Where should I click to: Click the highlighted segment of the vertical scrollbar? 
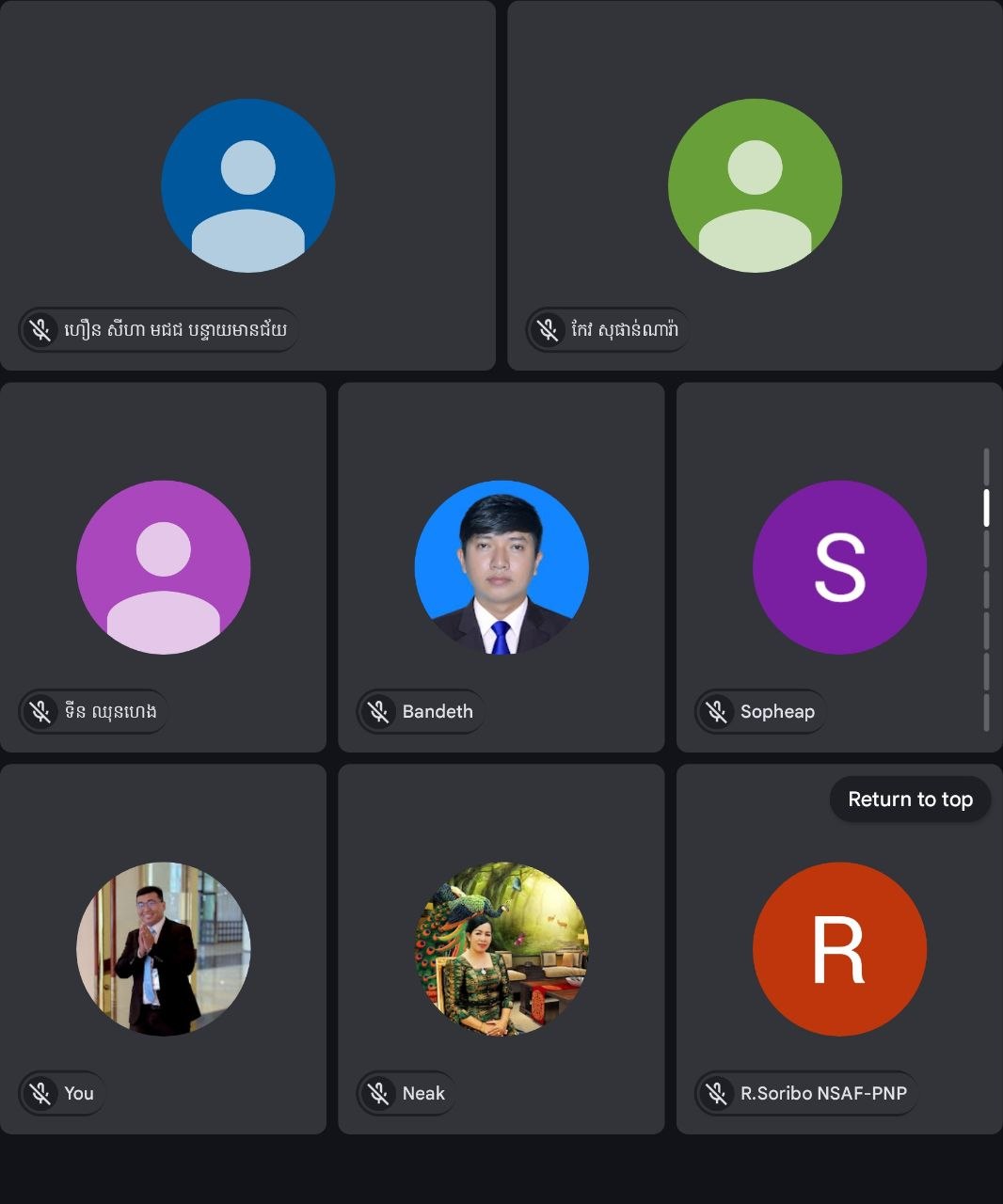pos(986,508)
